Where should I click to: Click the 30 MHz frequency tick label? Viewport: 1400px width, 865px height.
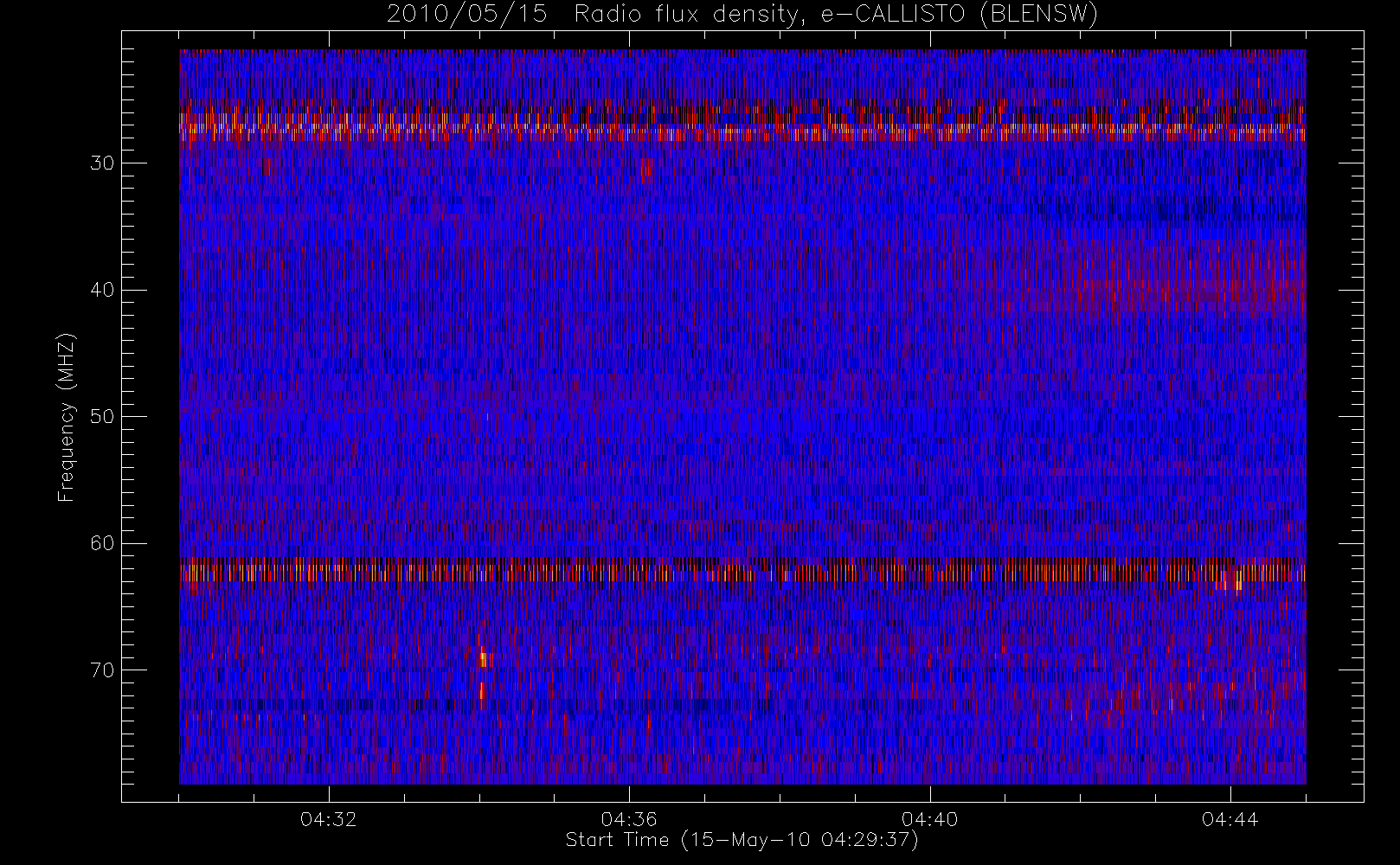click(x=101, y=163)
